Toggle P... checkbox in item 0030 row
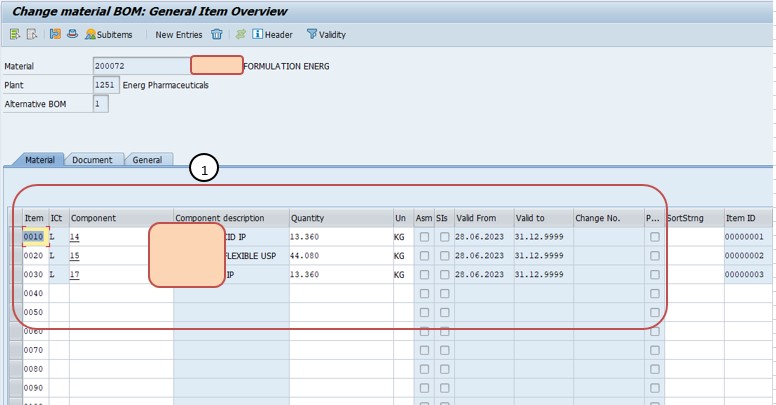The image size is (776, 405). coord(655,275)
